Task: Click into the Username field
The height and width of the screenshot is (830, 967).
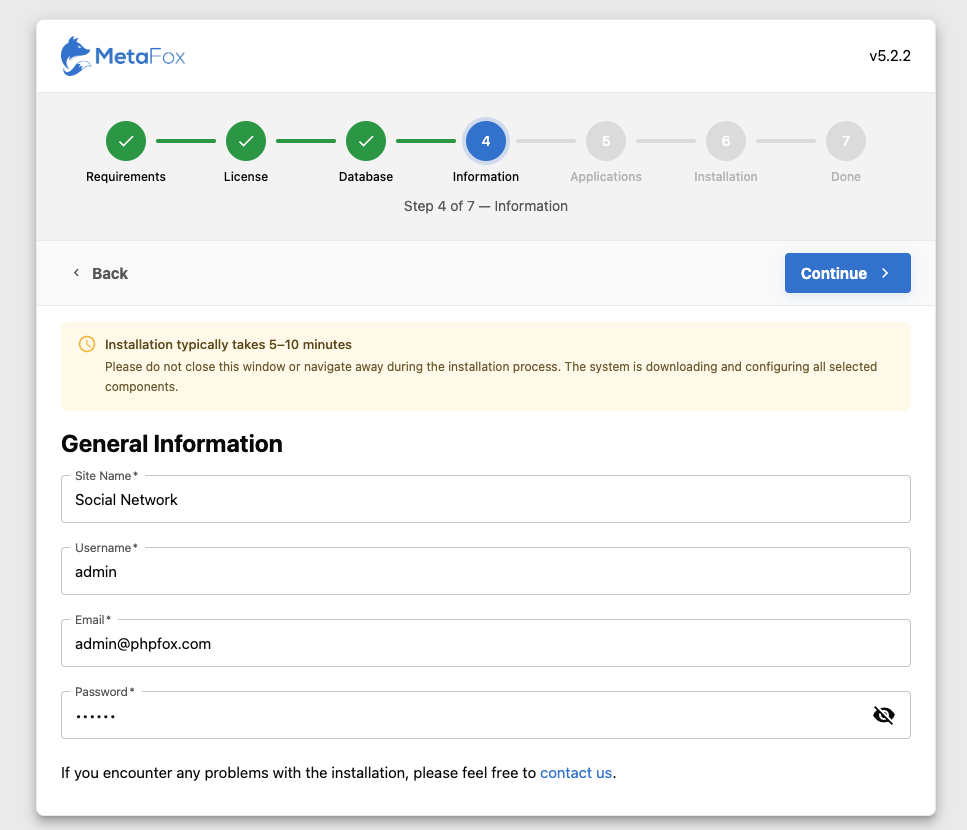Action: click(x=485, y=571)
